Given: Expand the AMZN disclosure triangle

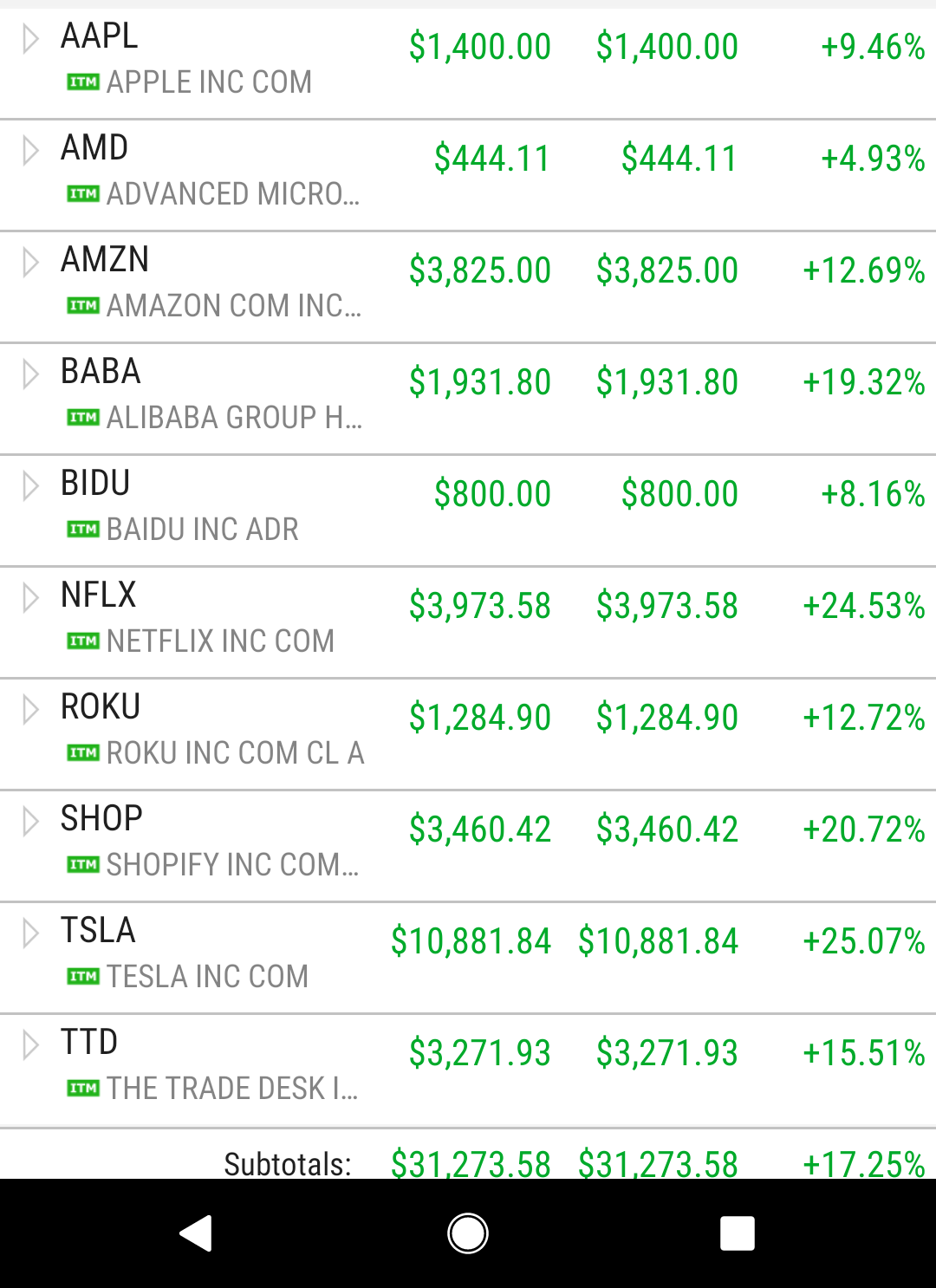Looking at the screenshot, I should pos(30,263).
